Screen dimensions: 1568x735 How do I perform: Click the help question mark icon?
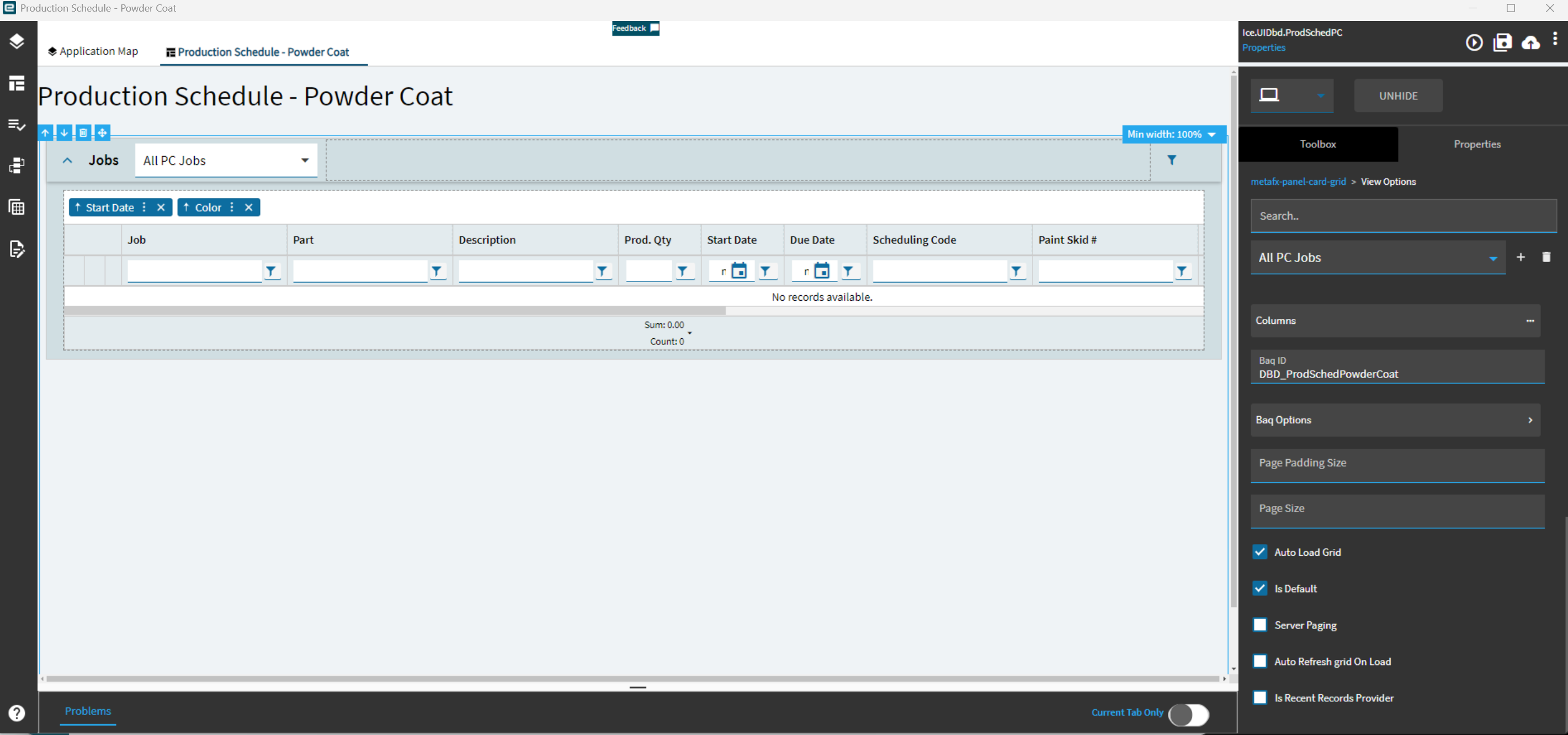[17, 713]
